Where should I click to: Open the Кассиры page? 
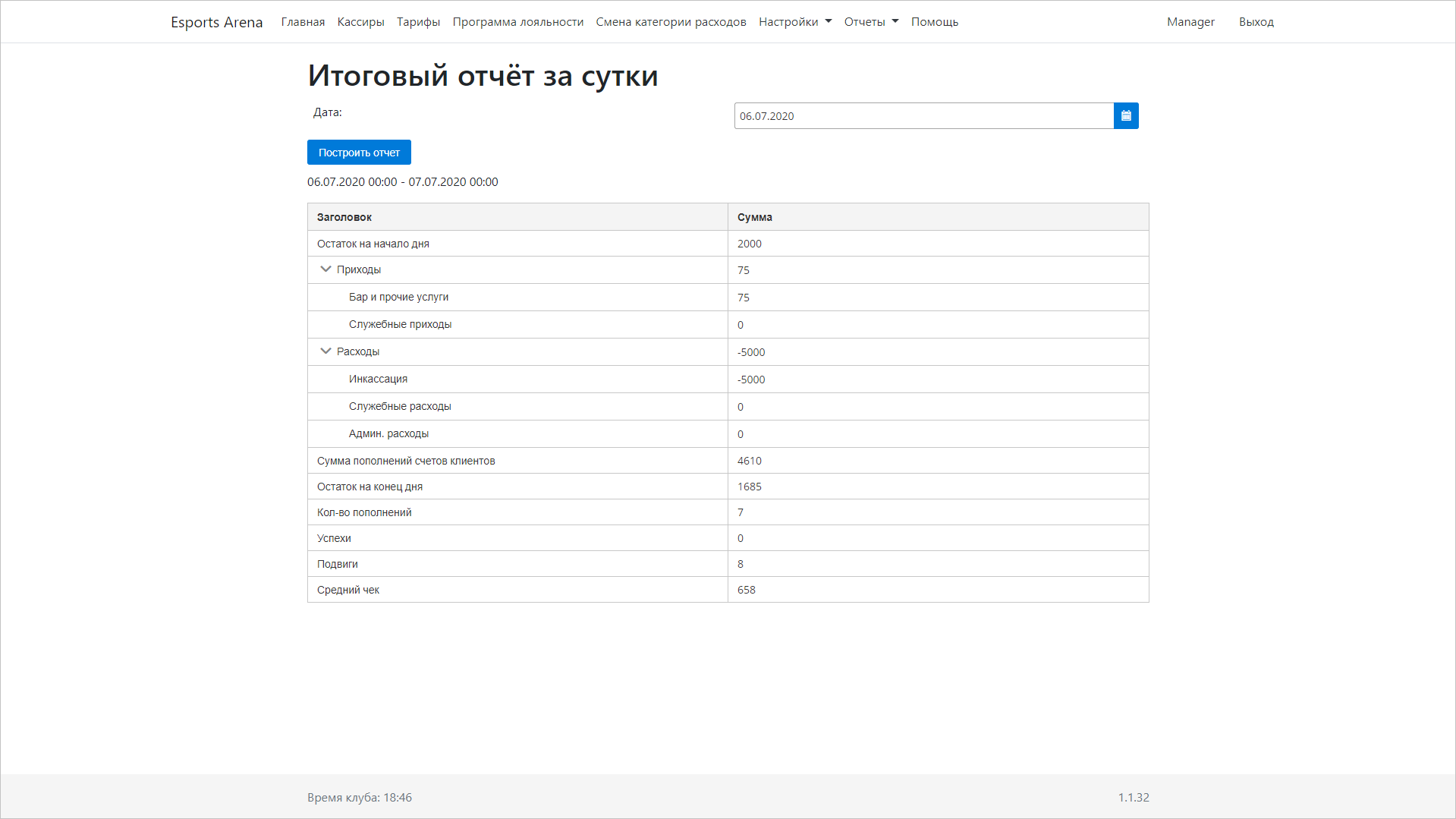(360, 21)
